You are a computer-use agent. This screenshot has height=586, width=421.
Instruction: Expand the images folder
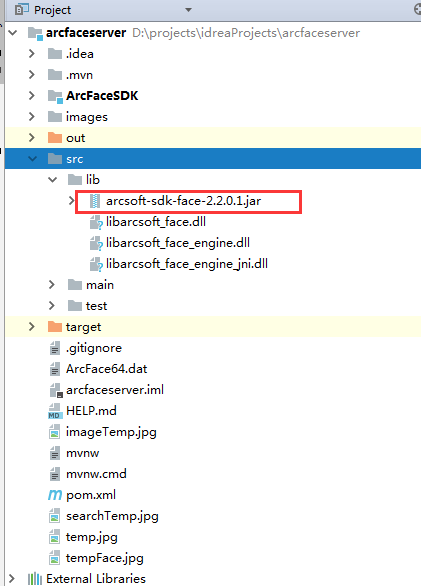(32, 117)
